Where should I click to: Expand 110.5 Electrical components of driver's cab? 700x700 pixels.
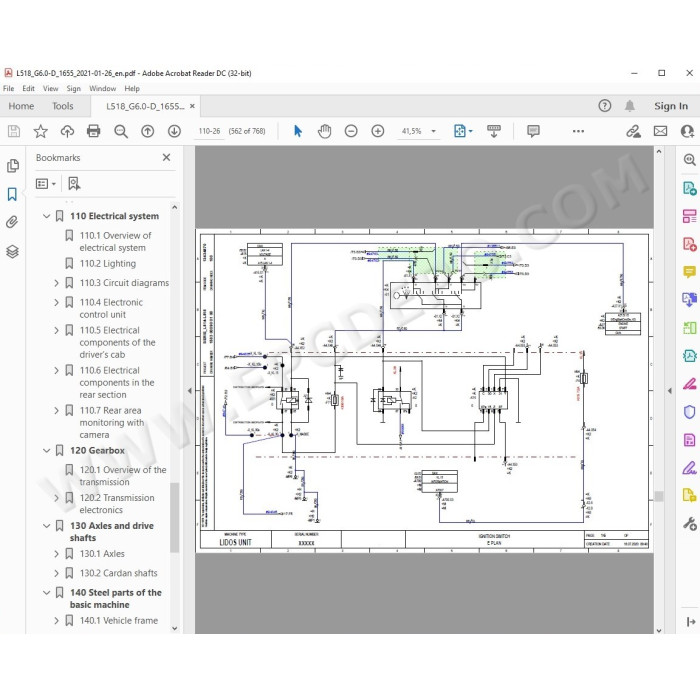(x=56, y=330)
